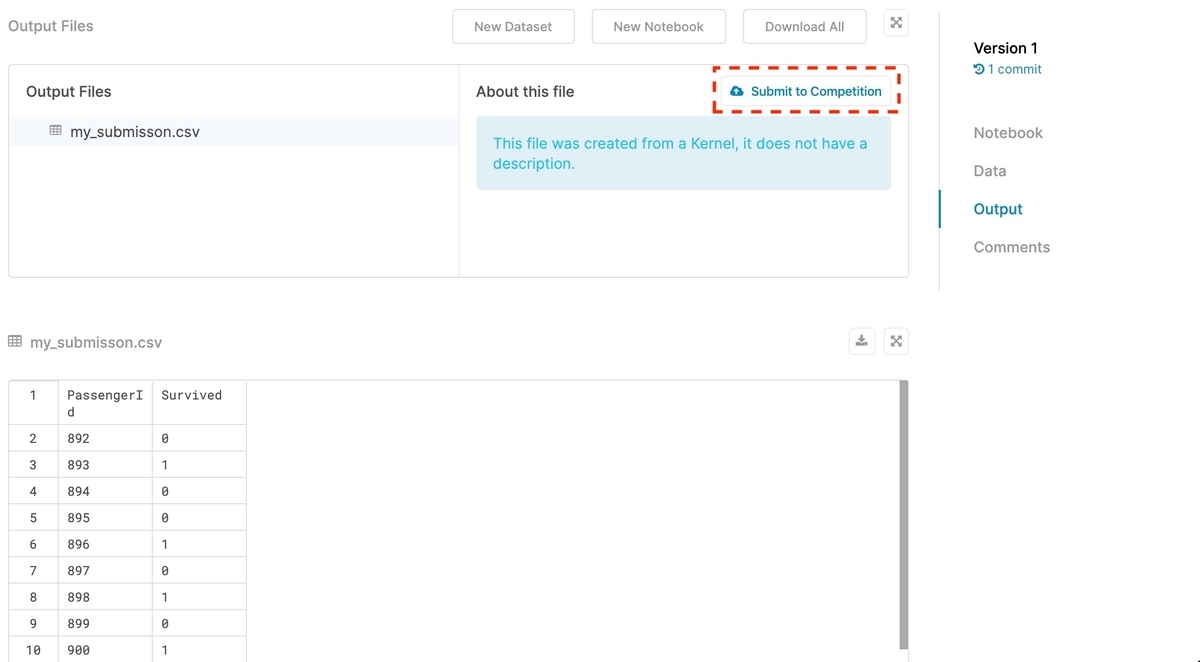Click the Survived value in row 896

[199, 544]
